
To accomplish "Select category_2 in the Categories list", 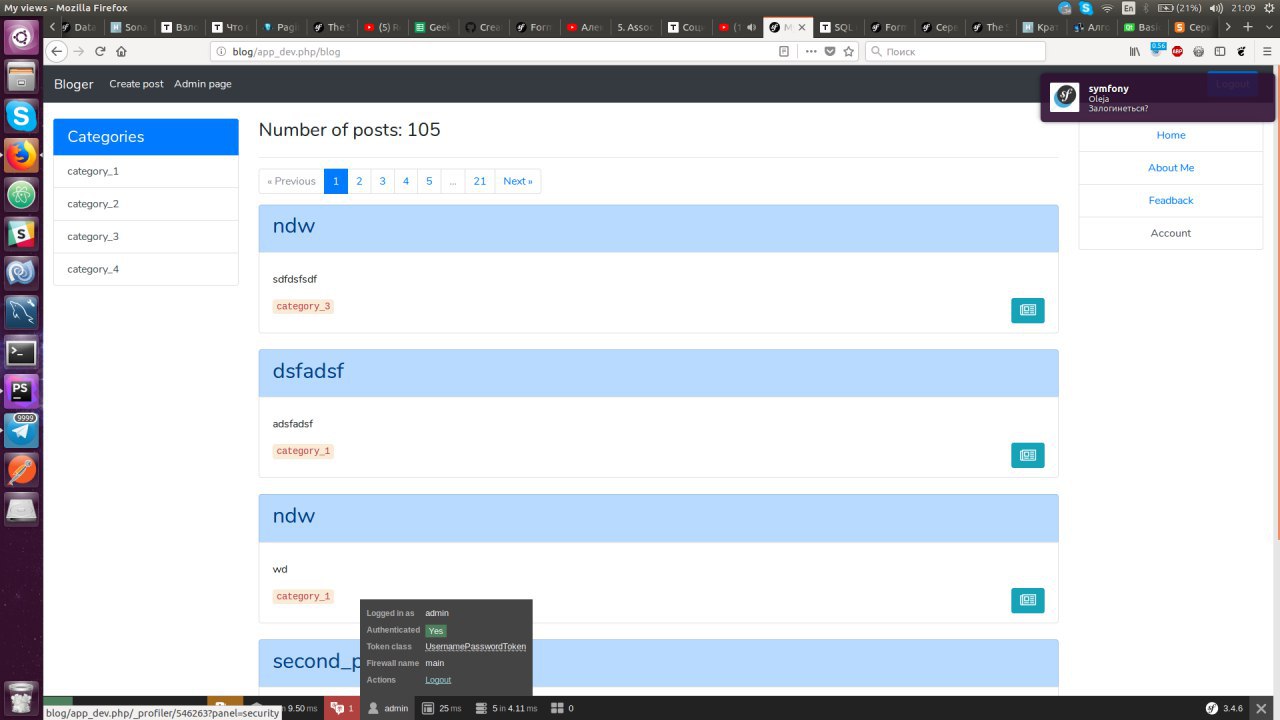I will (x=146, y=204).
